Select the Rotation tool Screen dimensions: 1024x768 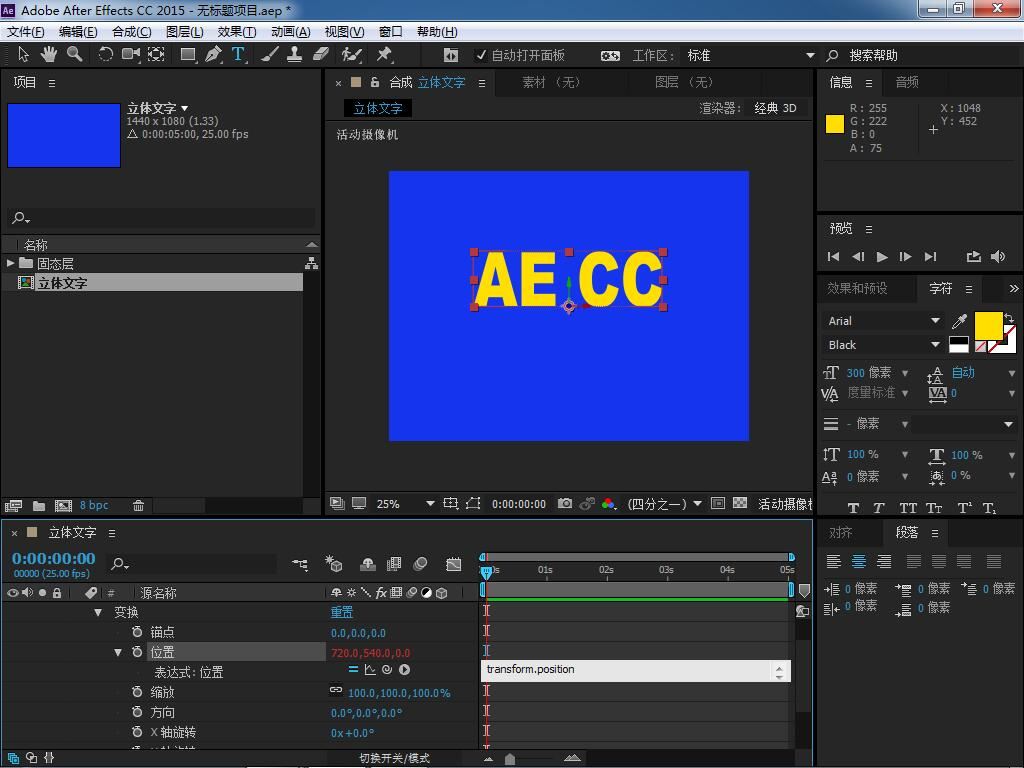[105, 55]
